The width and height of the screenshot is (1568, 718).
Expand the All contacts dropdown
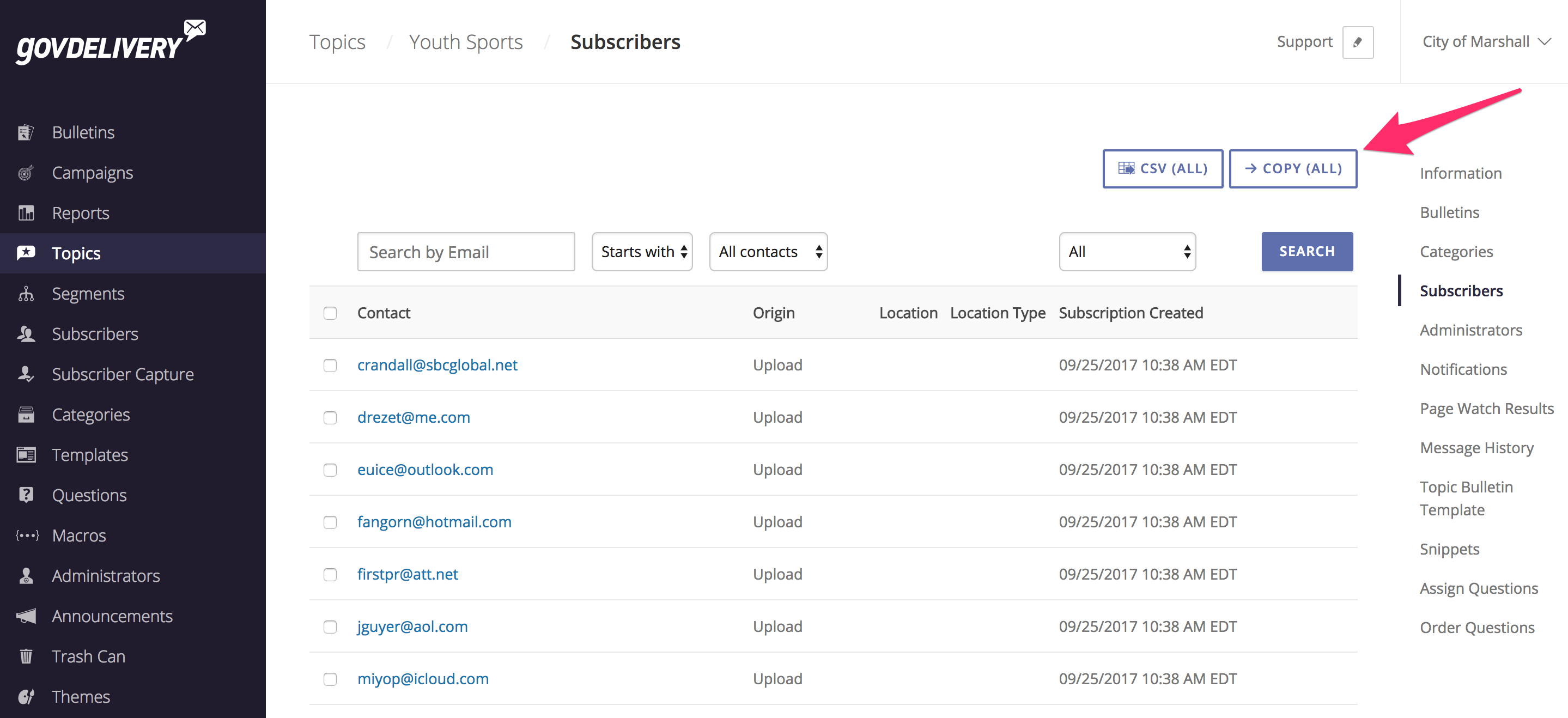point(768,251)
